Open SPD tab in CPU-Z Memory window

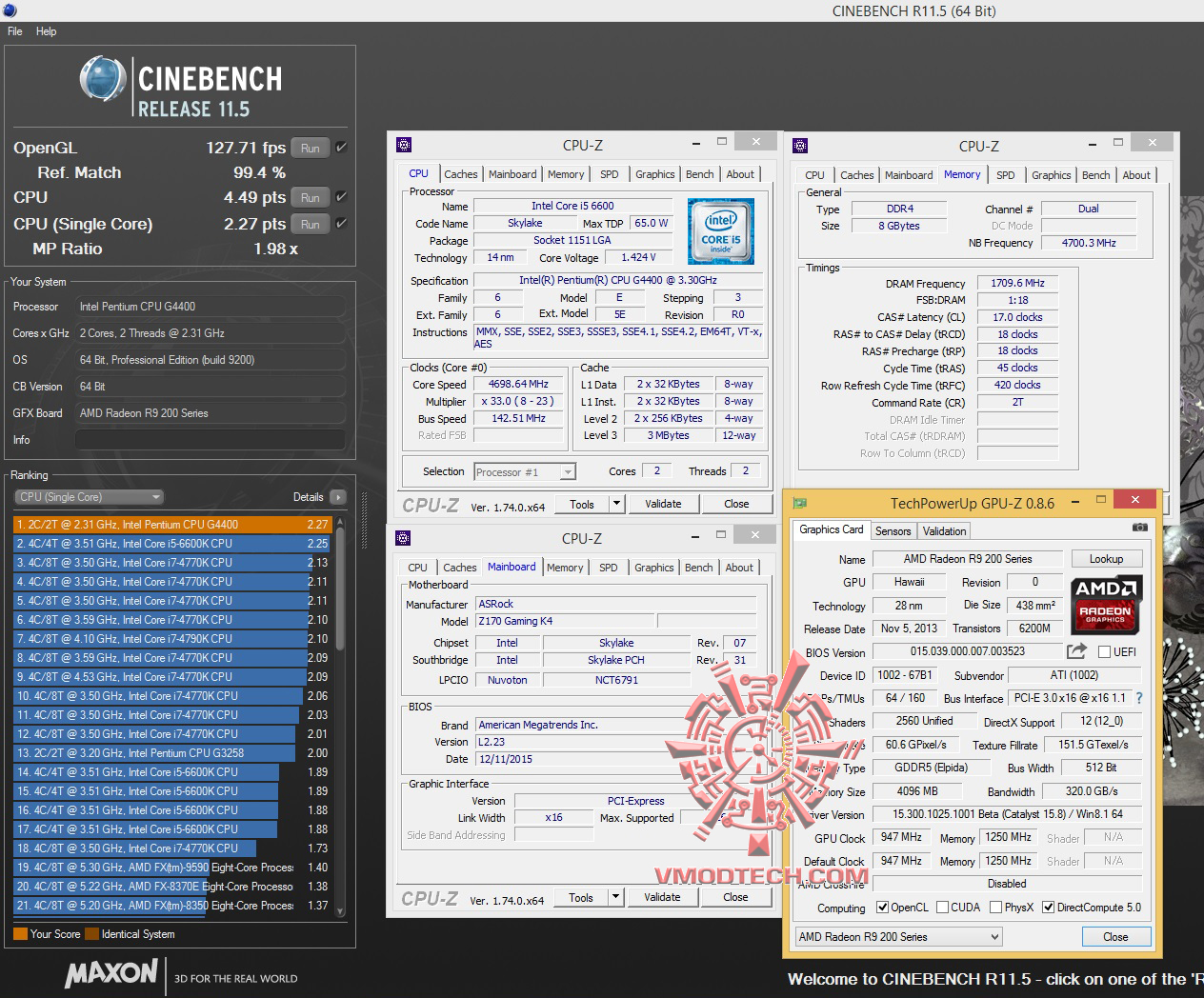click(x=1006, y=175)
